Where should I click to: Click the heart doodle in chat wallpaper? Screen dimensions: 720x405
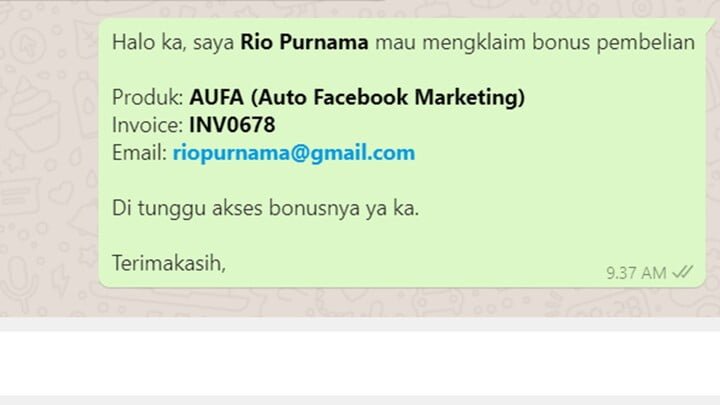coord(61,193)
